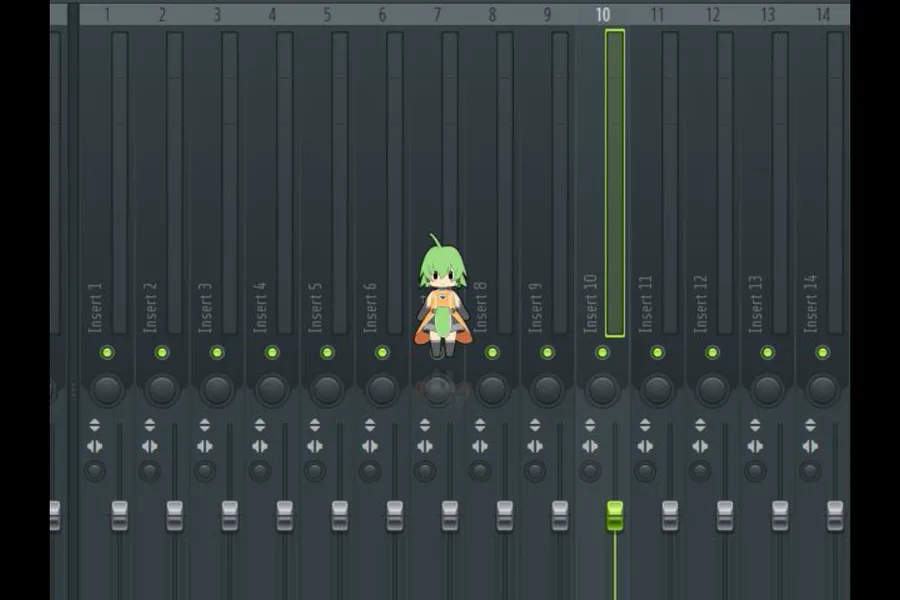
Task: Select mixer track number 12 header
Action: 712,15
